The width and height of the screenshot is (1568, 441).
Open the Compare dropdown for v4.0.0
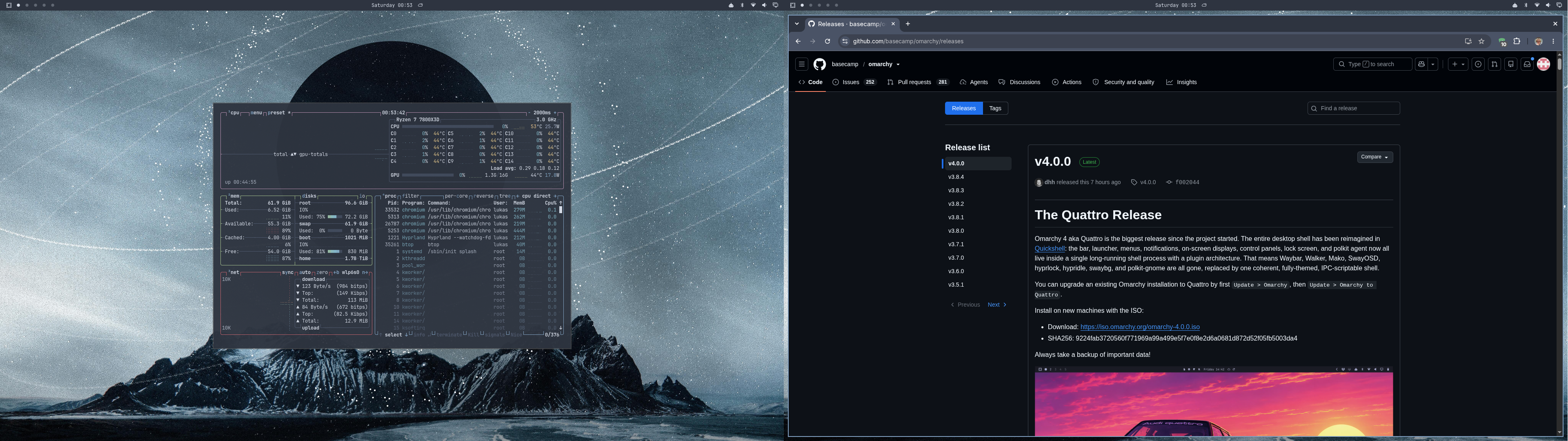click(x=1375, y=157)
